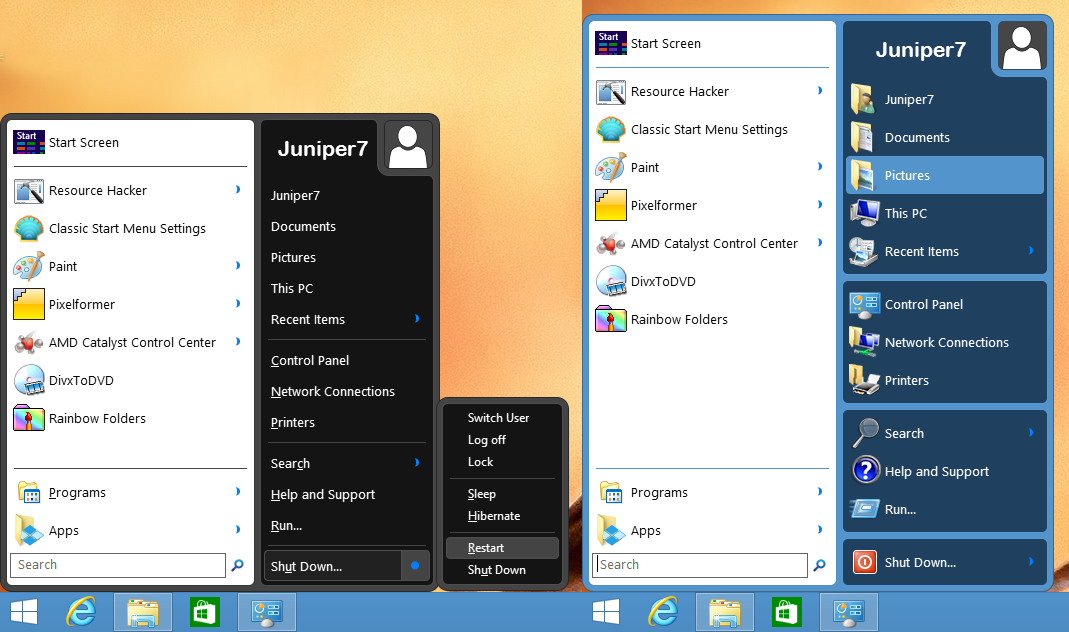The image size is (1069, 632).
Task: Click the search magnifier icon in the dark menu
Action: (x=237, y=565)
